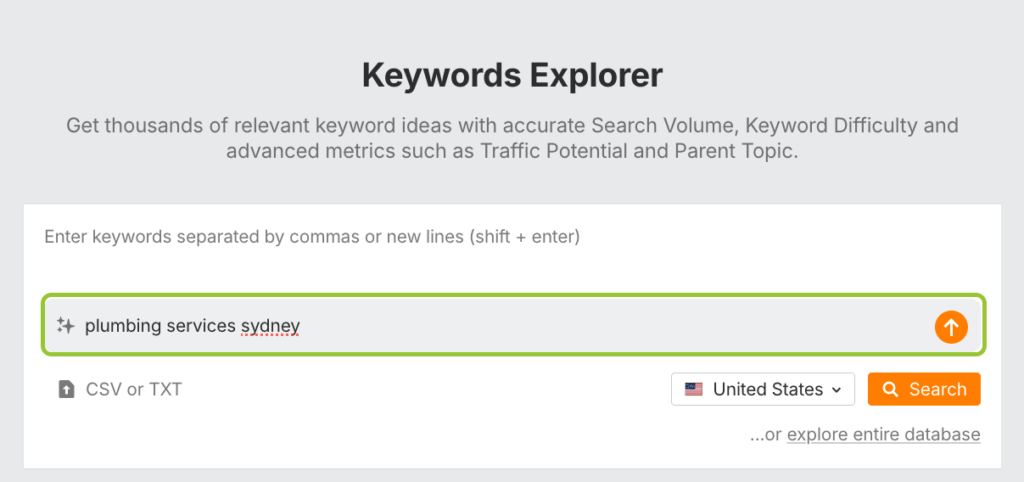Focus the empty space in the keyword input
This screenshot has width=1024, height=482.
coord(600,326)
